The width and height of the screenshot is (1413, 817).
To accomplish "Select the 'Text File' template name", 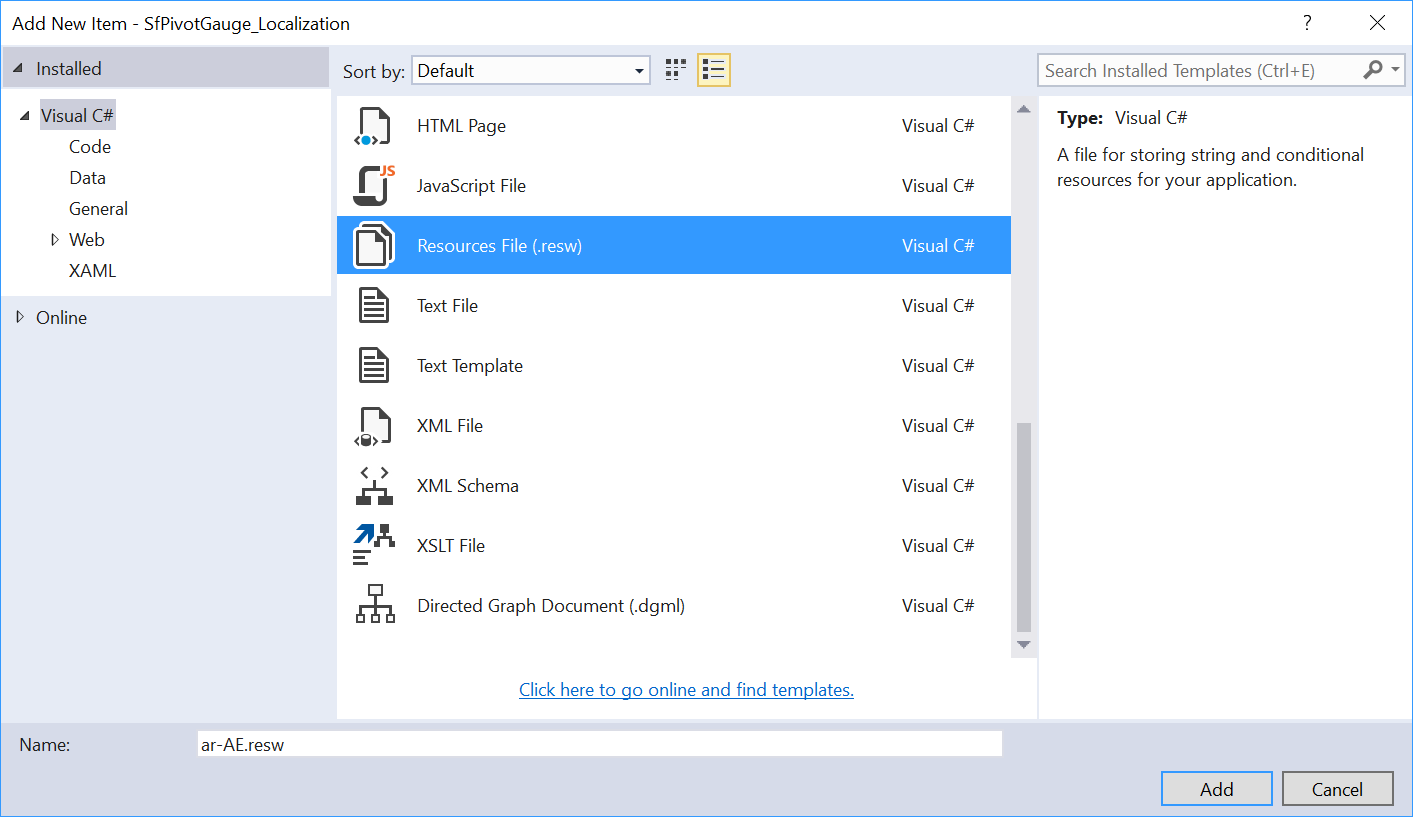I will (x=447, y=306).
